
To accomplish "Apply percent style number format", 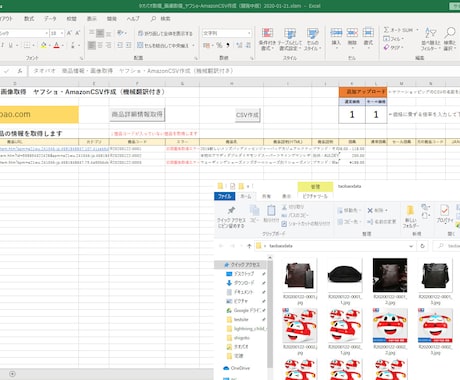I will click(219, 45).
